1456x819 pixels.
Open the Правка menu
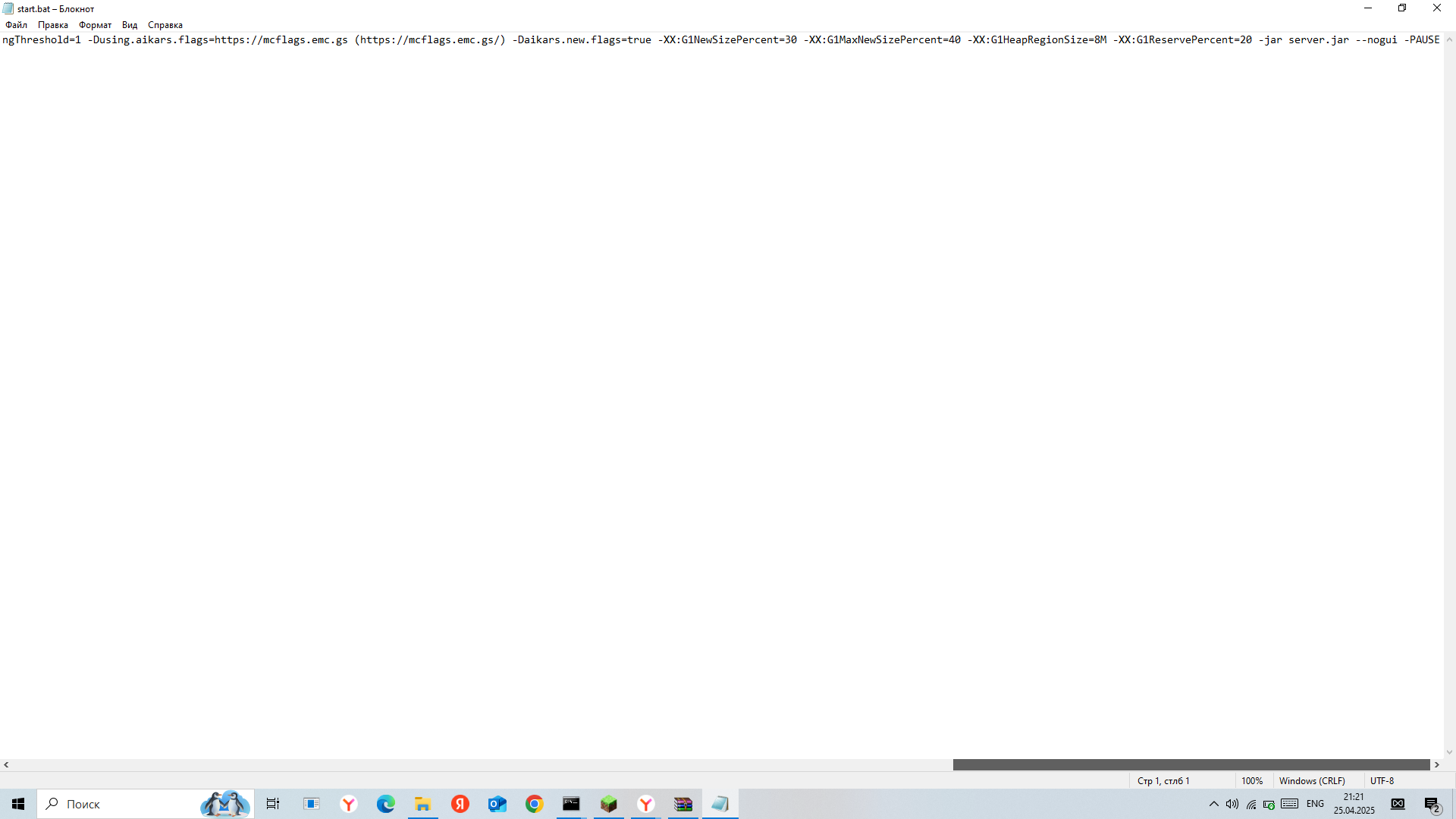(x=53, y=25)
